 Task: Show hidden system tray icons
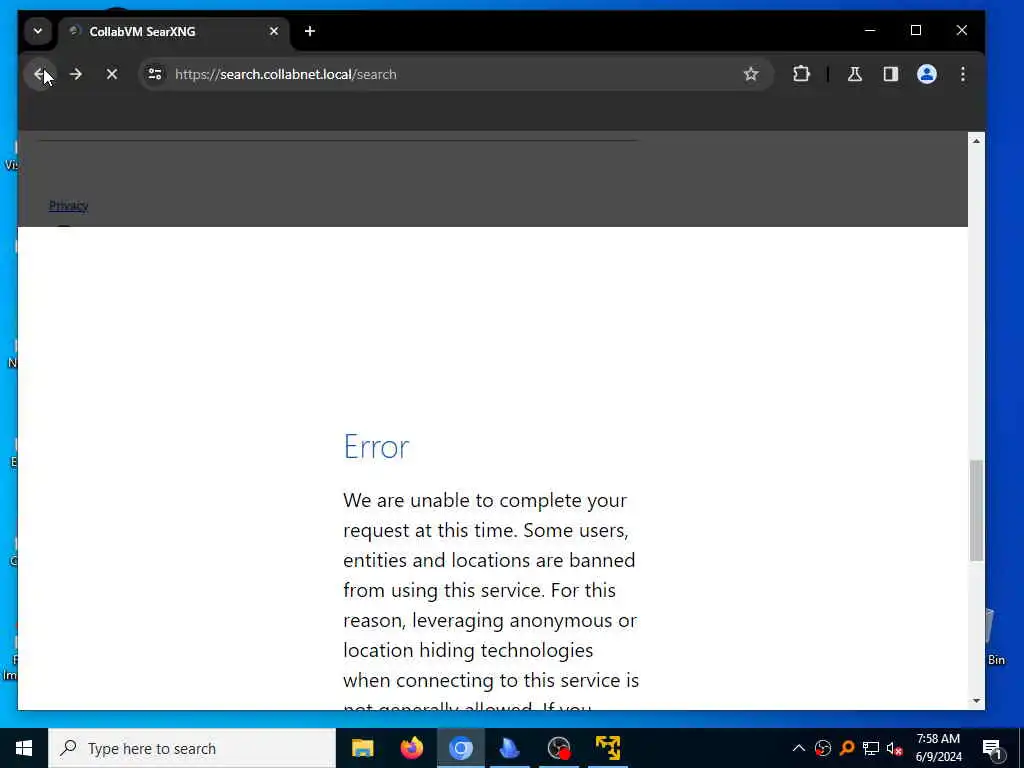tap(799, 748)
